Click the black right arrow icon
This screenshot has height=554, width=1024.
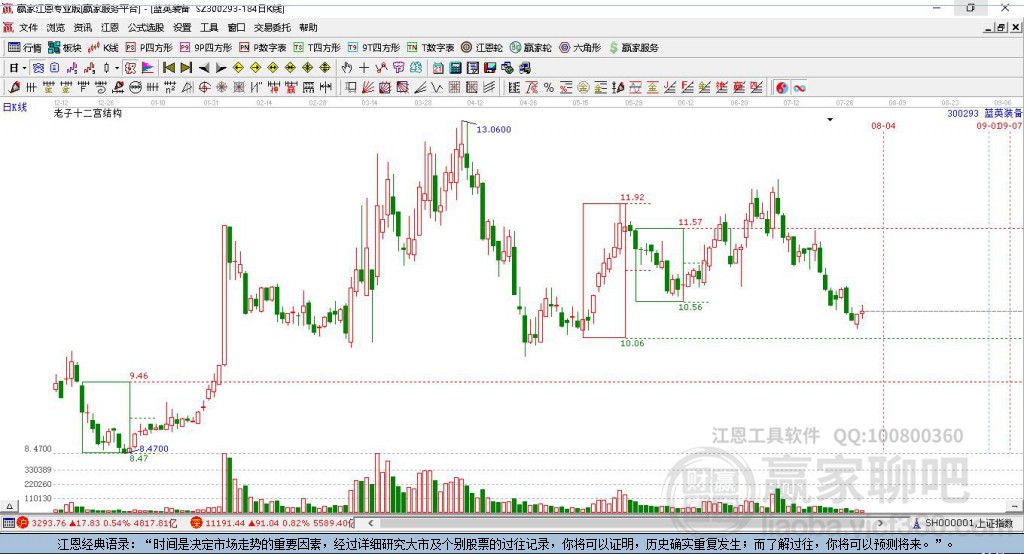221,68
